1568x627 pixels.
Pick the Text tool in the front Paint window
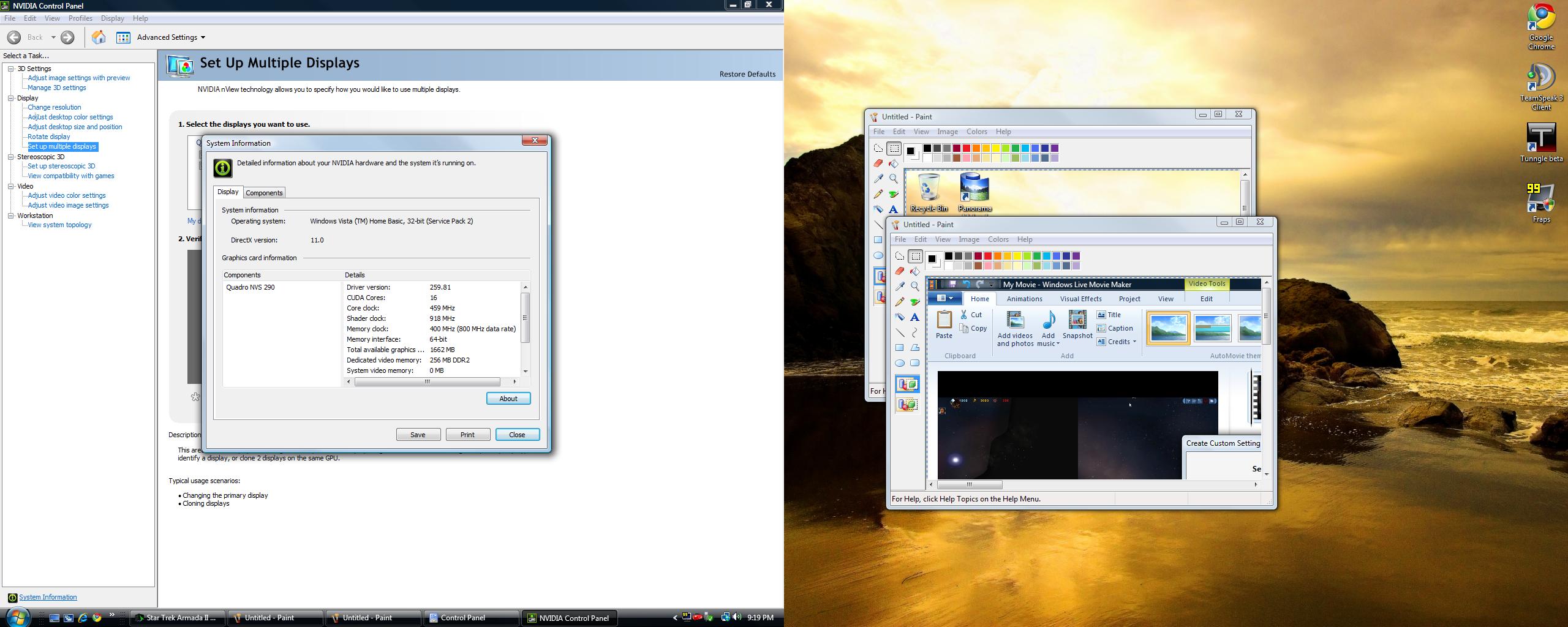click(x=914, y=317)
